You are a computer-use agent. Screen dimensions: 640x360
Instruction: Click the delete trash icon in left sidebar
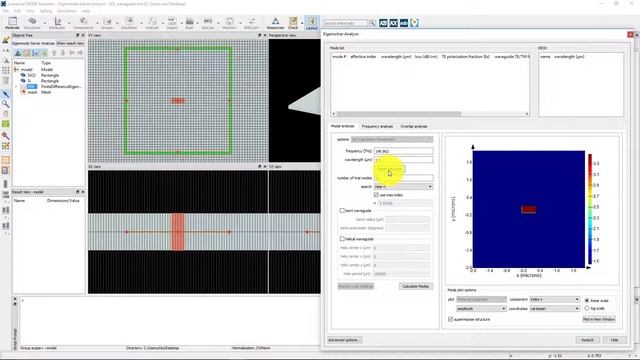point(6,80)
